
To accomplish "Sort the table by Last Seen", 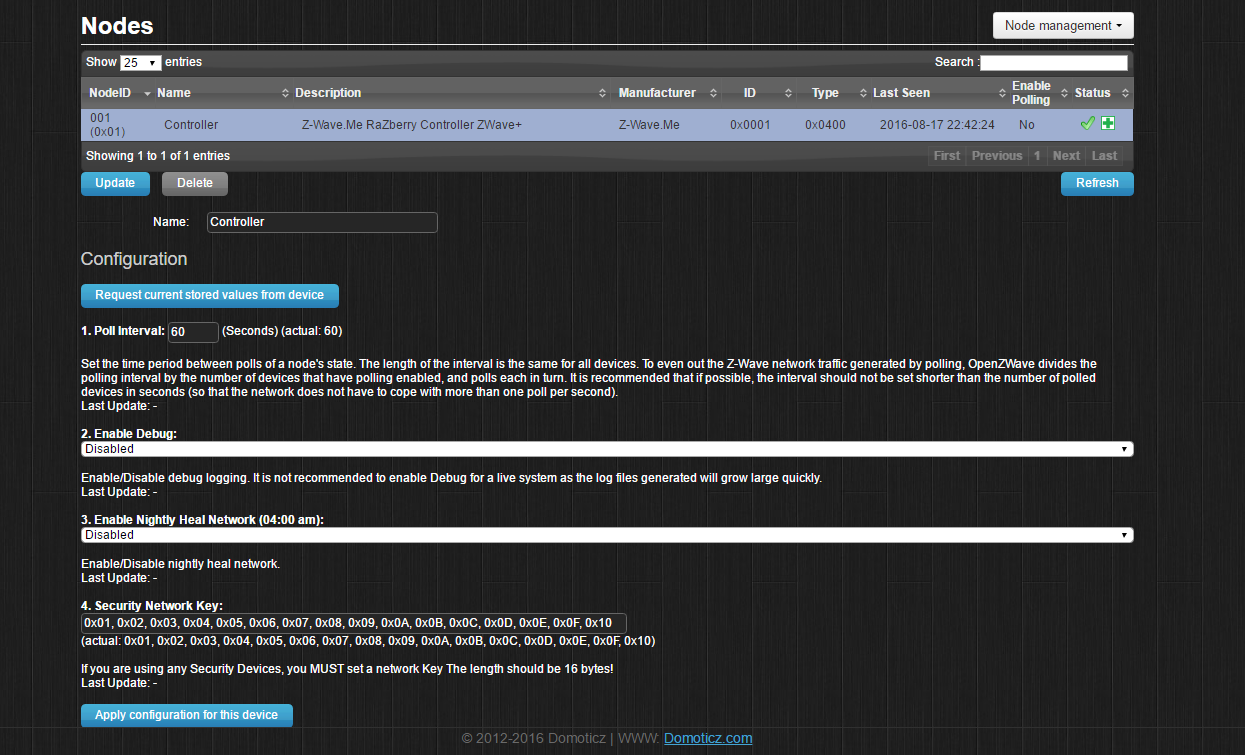I will pyautogui.click(x=901, y=93).
